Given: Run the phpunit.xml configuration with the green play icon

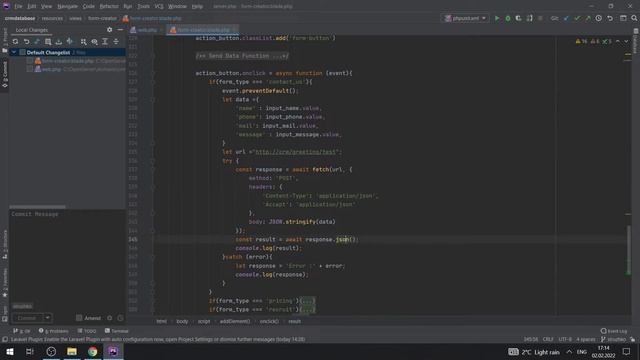Looking at the screenshot, I should 497,18.
